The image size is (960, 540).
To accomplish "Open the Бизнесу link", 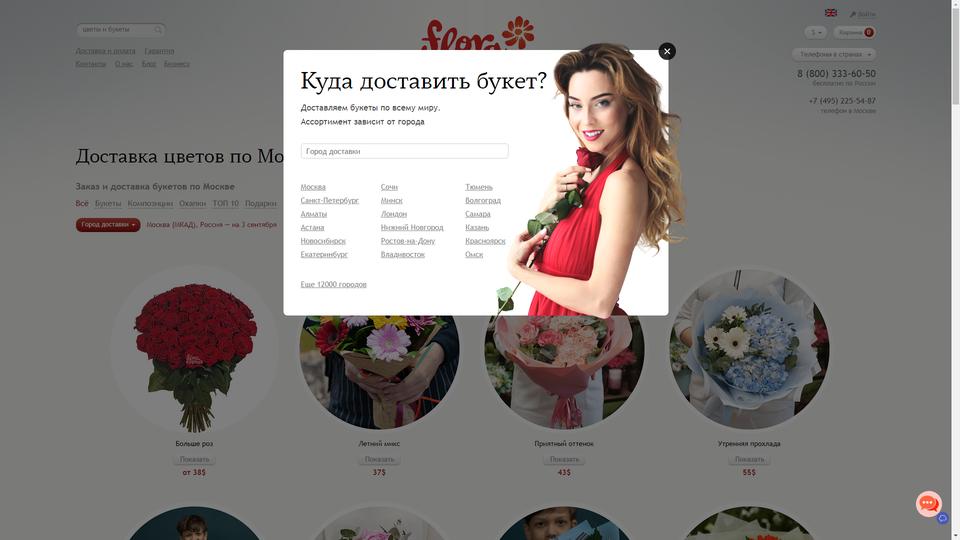I will pos(176,64).
